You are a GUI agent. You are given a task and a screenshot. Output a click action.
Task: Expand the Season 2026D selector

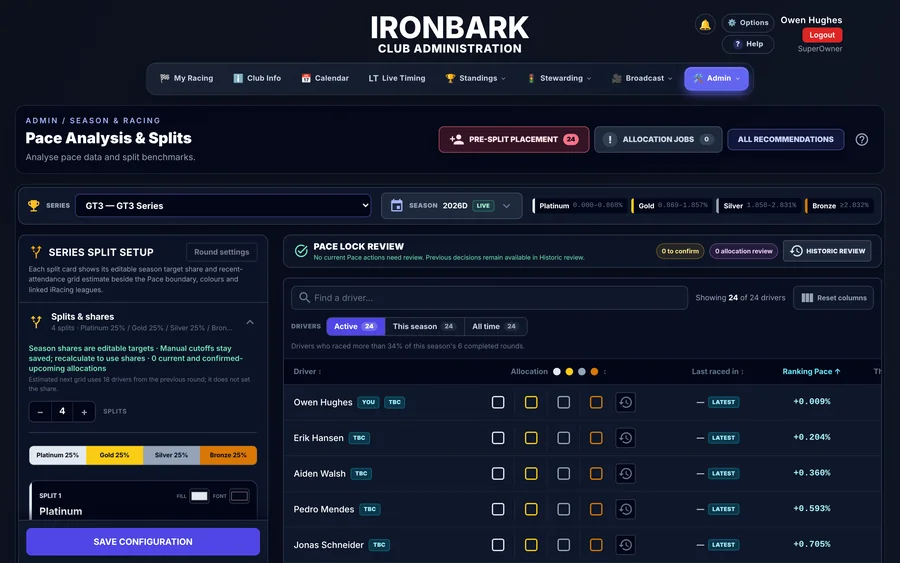(451, 205)
